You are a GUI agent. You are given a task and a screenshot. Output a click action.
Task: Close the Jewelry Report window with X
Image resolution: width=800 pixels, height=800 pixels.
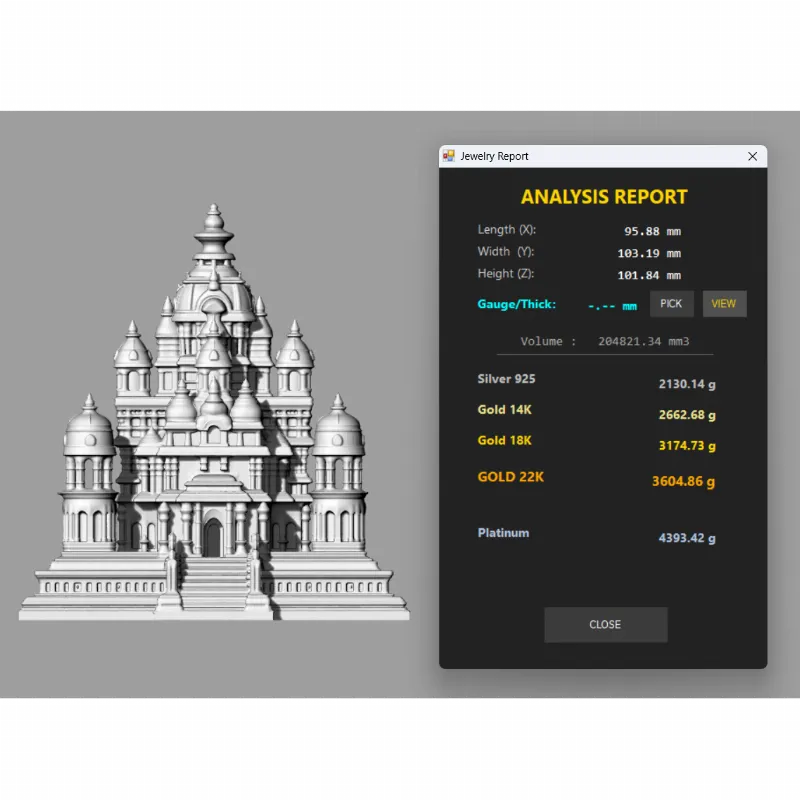point(753,156)
